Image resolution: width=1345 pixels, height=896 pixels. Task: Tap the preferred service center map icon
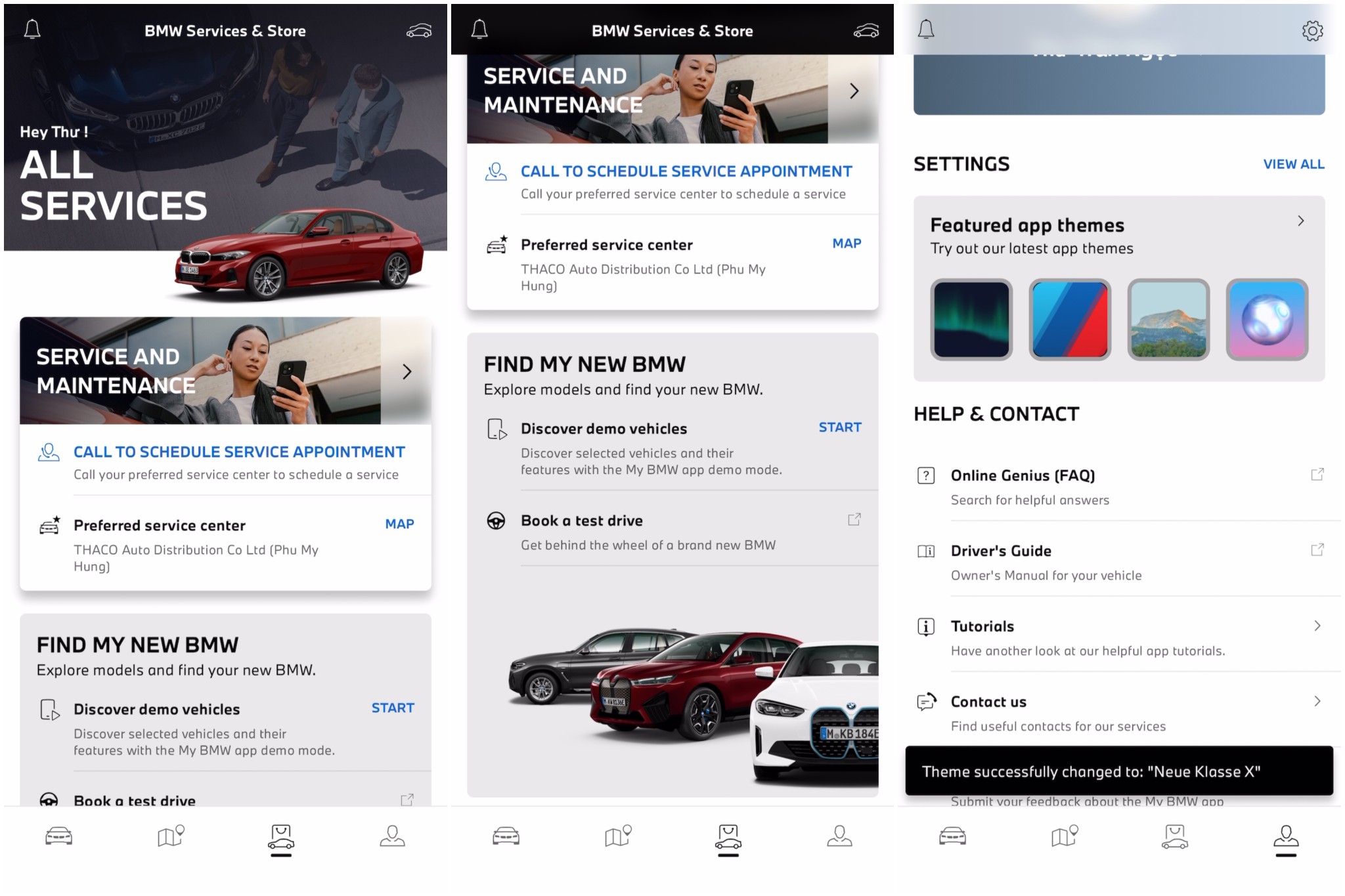pos(399,523)
